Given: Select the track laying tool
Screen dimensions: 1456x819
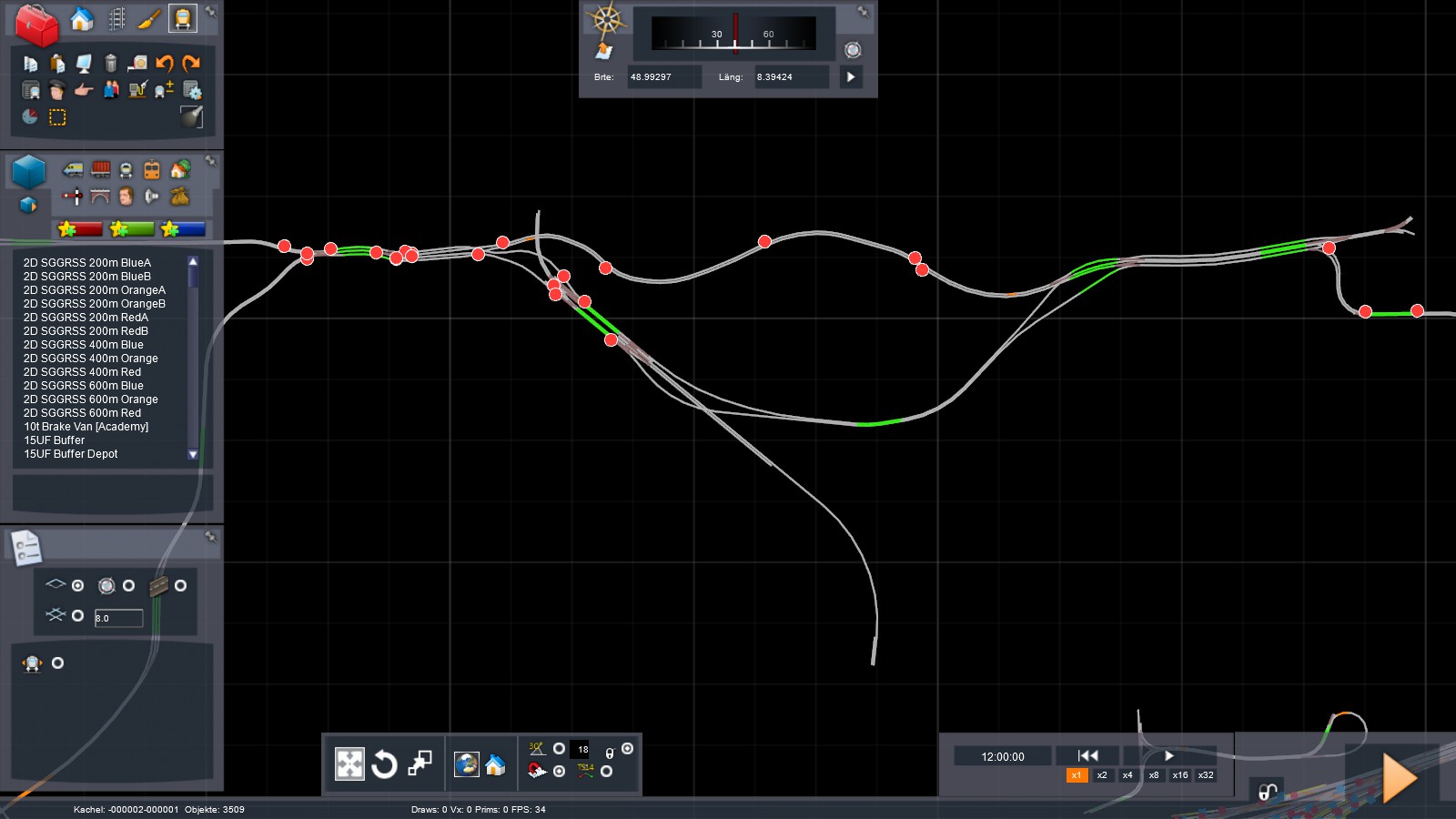Looking at the screenshot, I should [116, 18].
